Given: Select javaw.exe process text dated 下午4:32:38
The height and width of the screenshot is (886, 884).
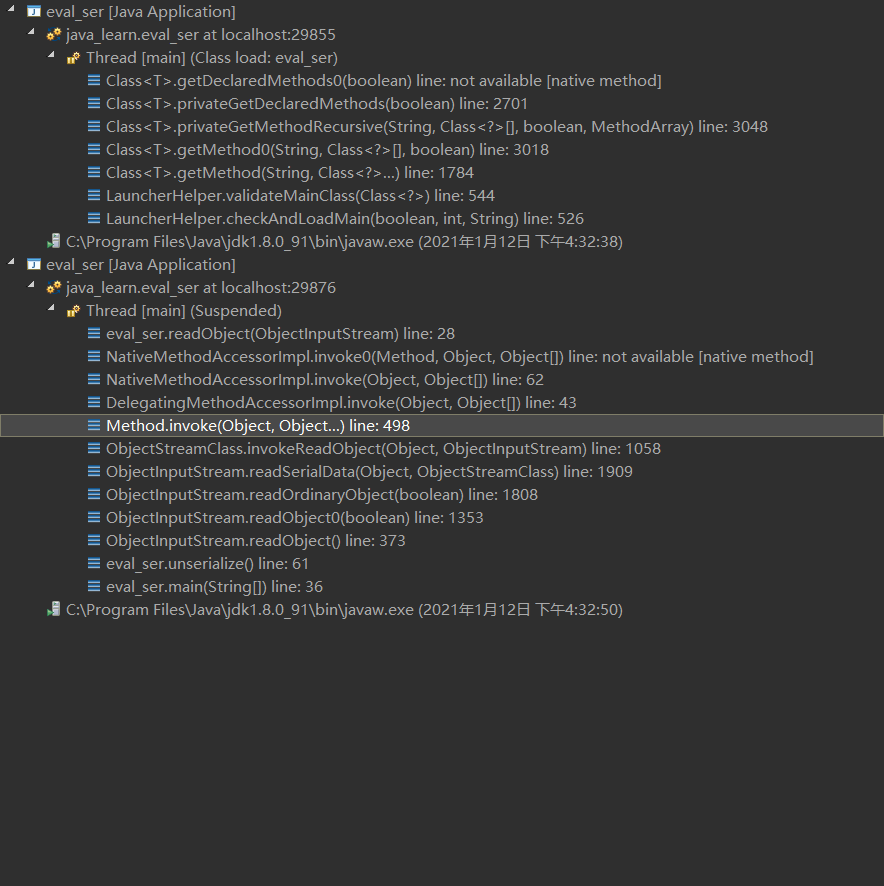Looking at the screenshot, I should pos(344,242).
